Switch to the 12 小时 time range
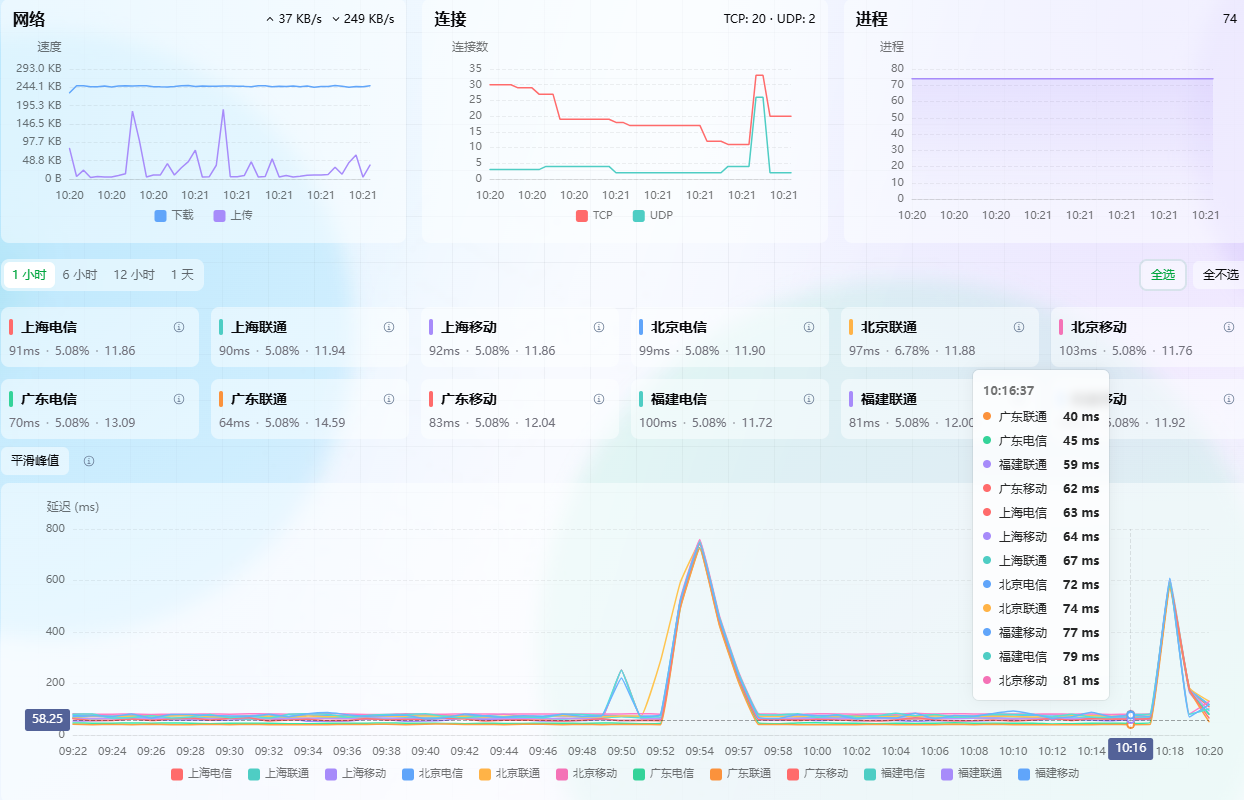This screenshot has width=1244, height=800. (133, 275)
